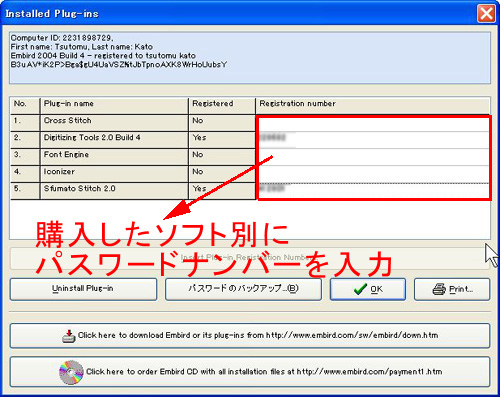Select the Cross Stitch plug-in row

[x=250, y=123]
